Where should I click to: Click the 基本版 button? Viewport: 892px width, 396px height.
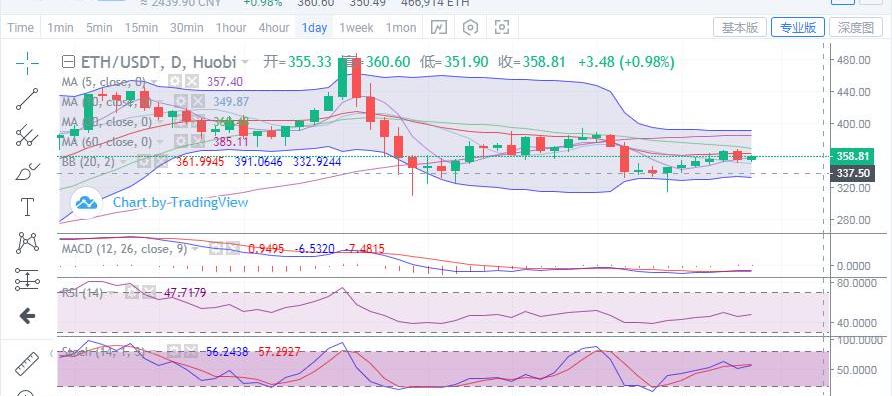740,27
